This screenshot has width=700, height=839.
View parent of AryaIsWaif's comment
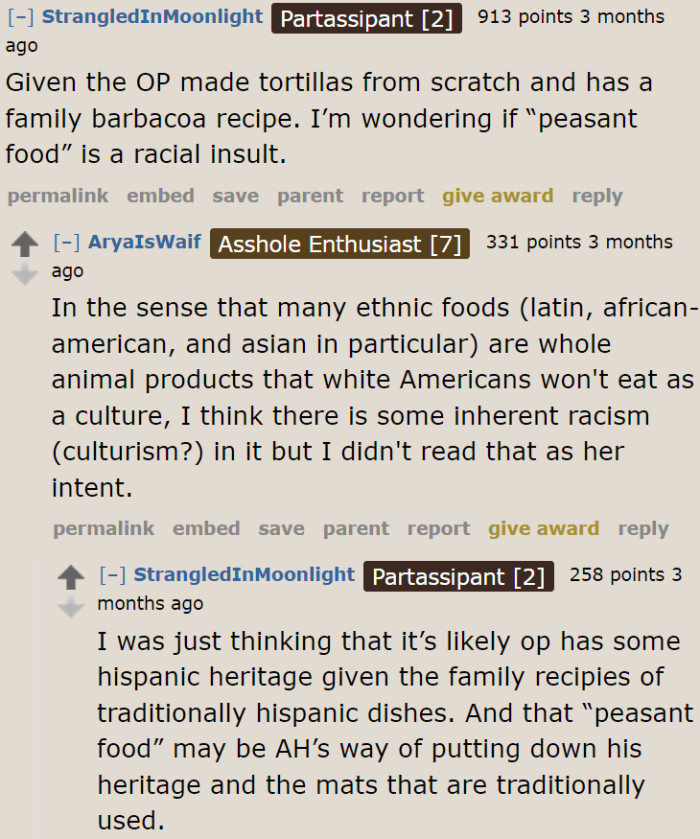356,528
